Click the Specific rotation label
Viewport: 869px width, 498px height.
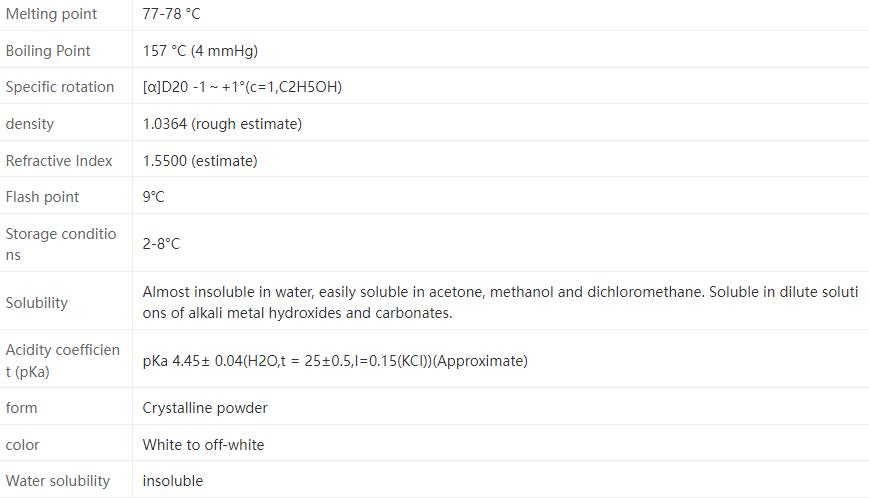(60, 87)
